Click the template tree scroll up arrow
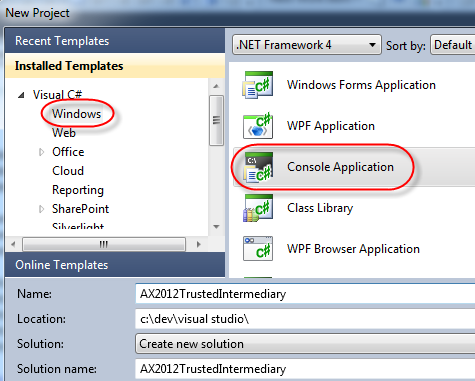 pyautogui.click(x=216, y=86)
